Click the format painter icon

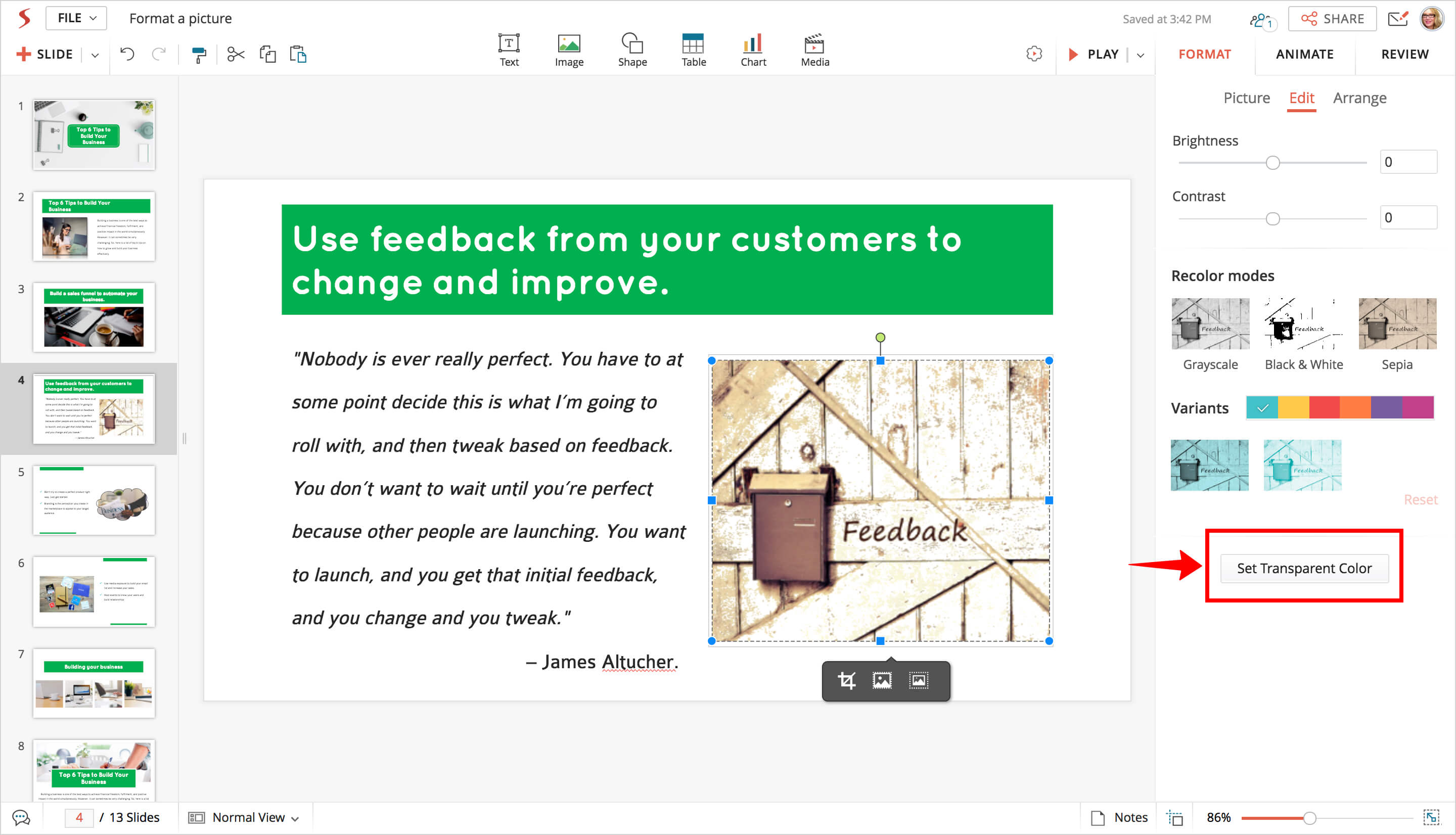coord(198,55)
